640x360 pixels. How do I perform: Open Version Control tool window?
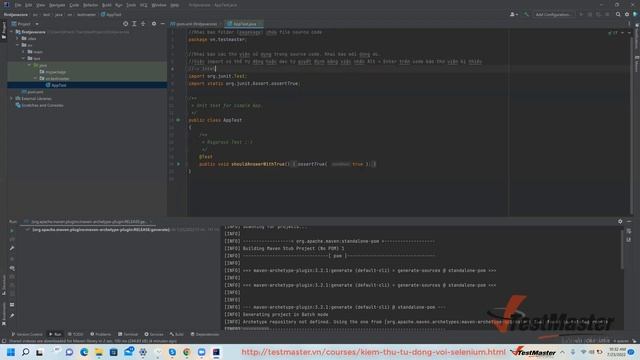click(x=27, y=334)
